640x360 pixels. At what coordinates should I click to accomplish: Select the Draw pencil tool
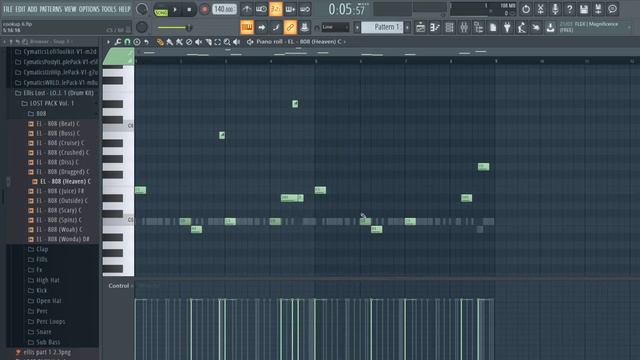point(160,42)
